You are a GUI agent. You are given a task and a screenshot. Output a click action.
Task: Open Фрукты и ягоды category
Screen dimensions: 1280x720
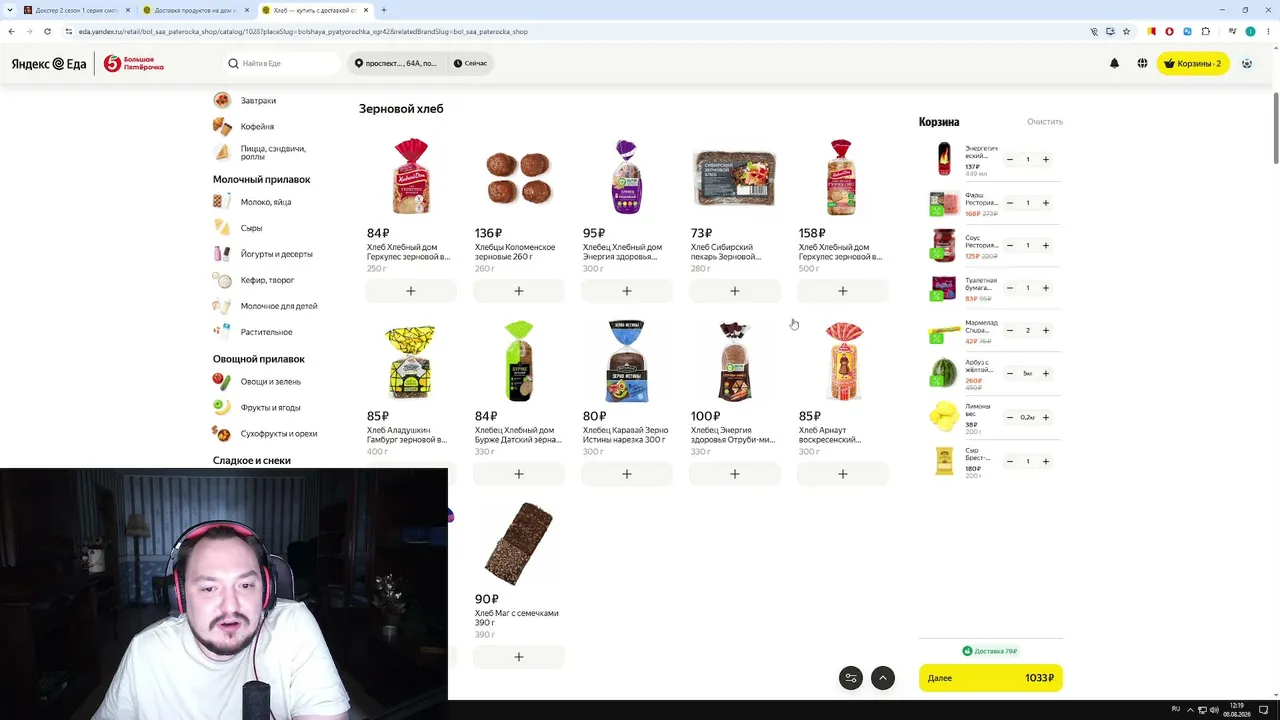(x=270, y=407)
